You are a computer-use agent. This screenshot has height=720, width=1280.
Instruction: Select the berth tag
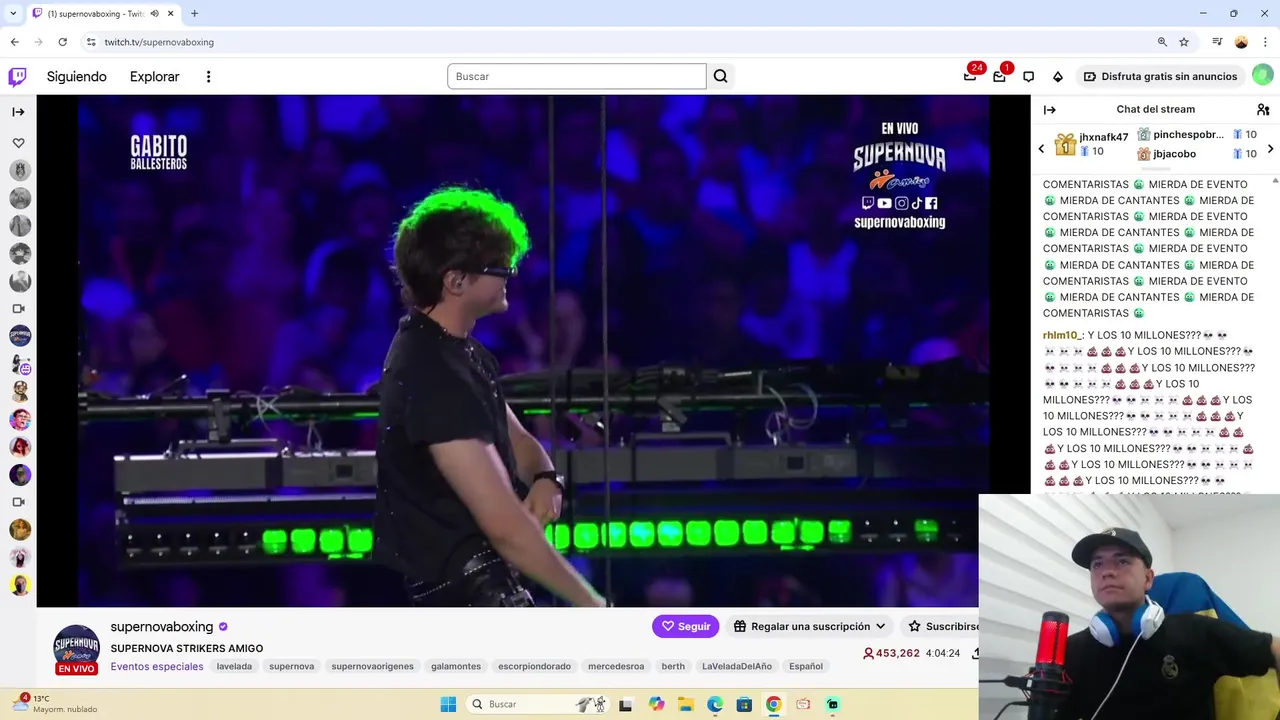pyautogui.click(x=673, y=666)
